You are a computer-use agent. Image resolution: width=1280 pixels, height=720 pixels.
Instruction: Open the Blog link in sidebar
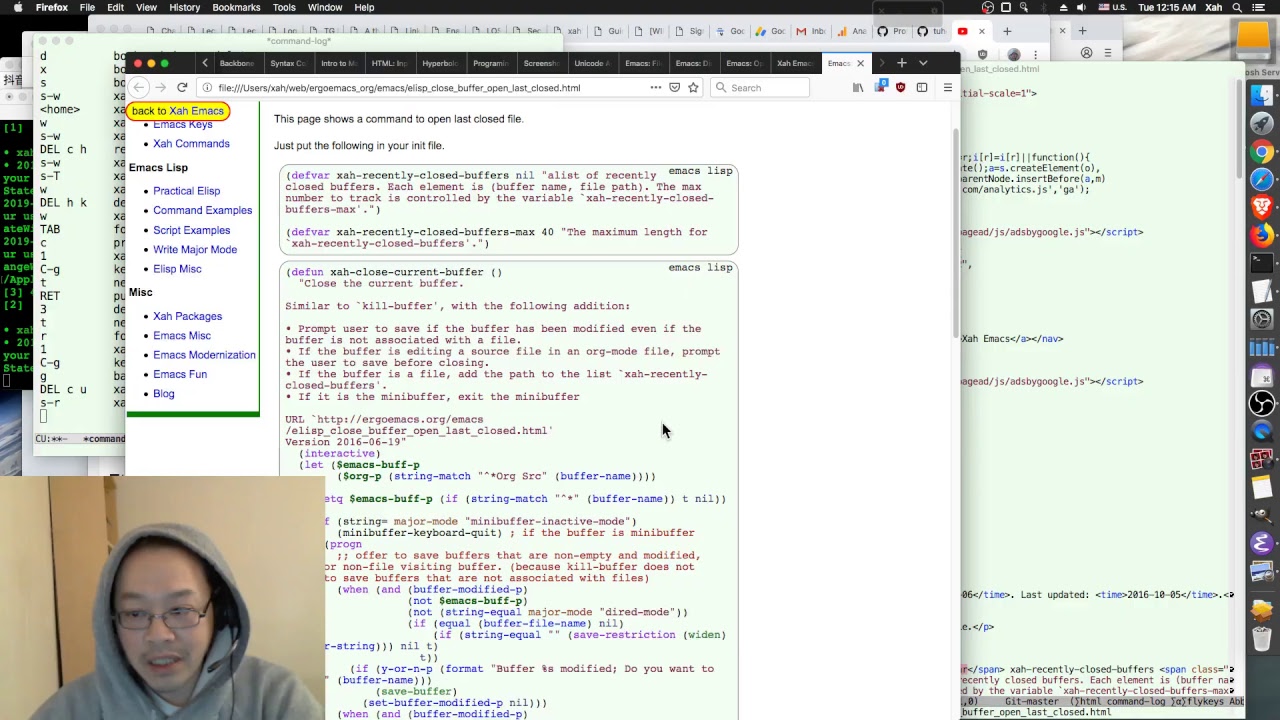coord(163,394)
